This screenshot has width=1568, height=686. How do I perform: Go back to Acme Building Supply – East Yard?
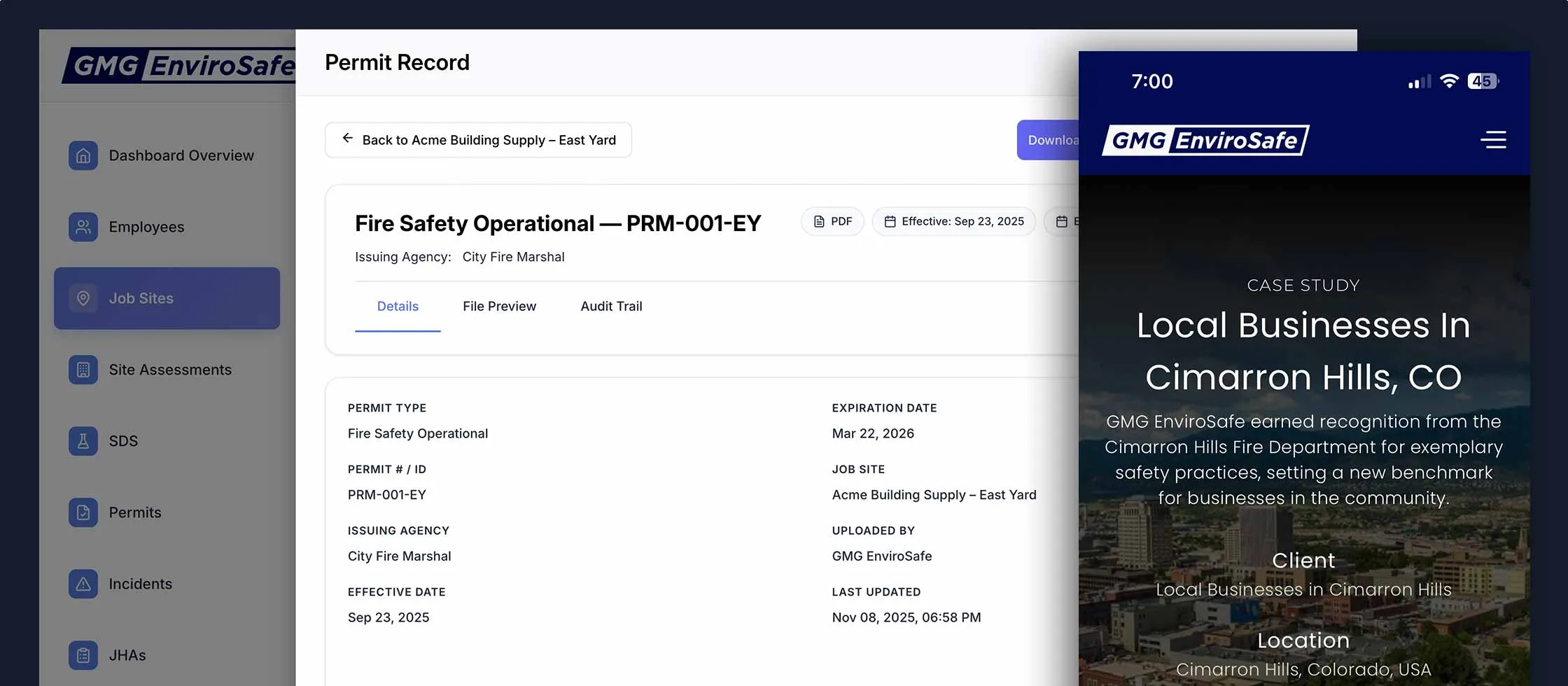(478, 140)
